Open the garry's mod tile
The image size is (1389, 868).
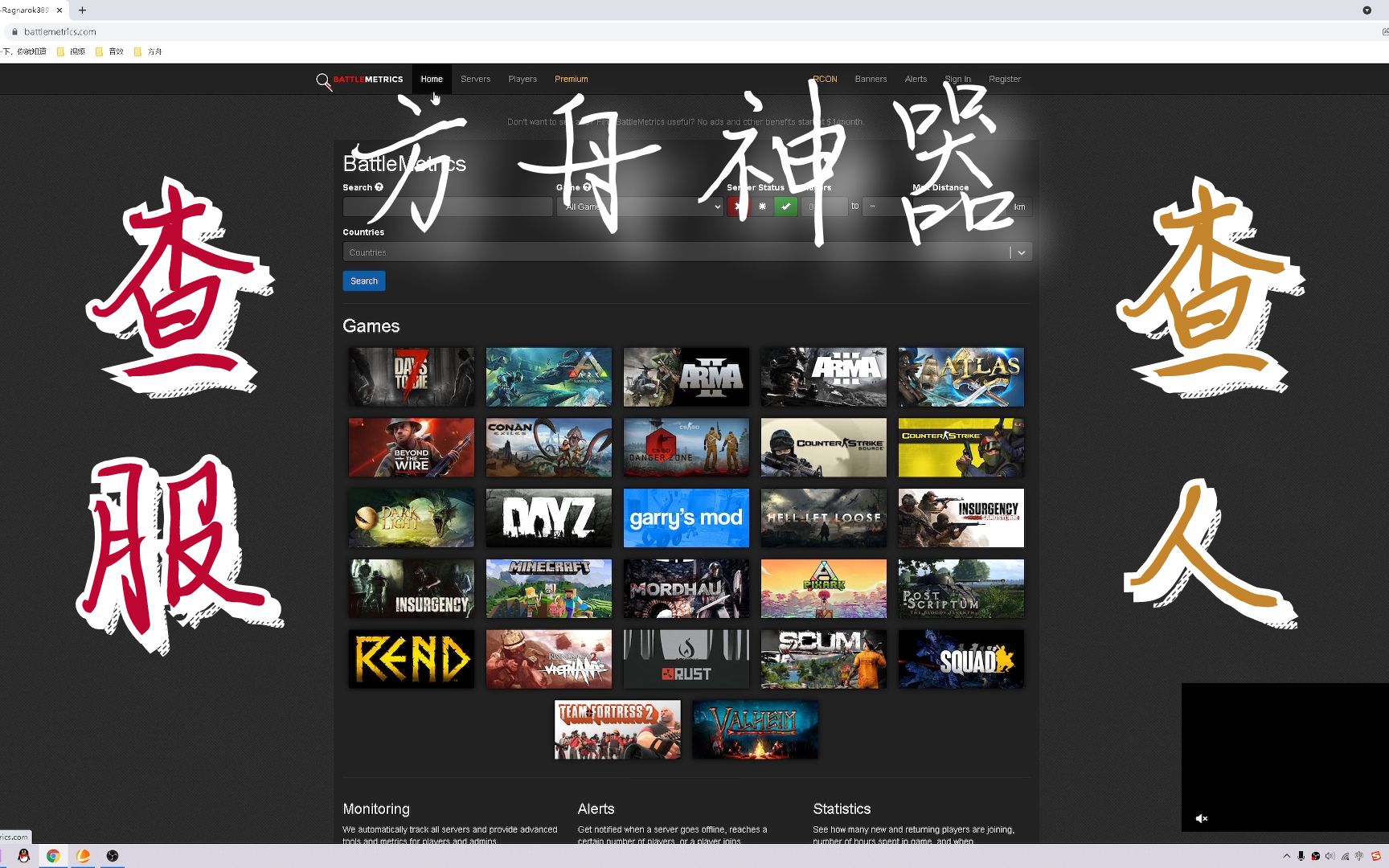click(x=686, y=518)
